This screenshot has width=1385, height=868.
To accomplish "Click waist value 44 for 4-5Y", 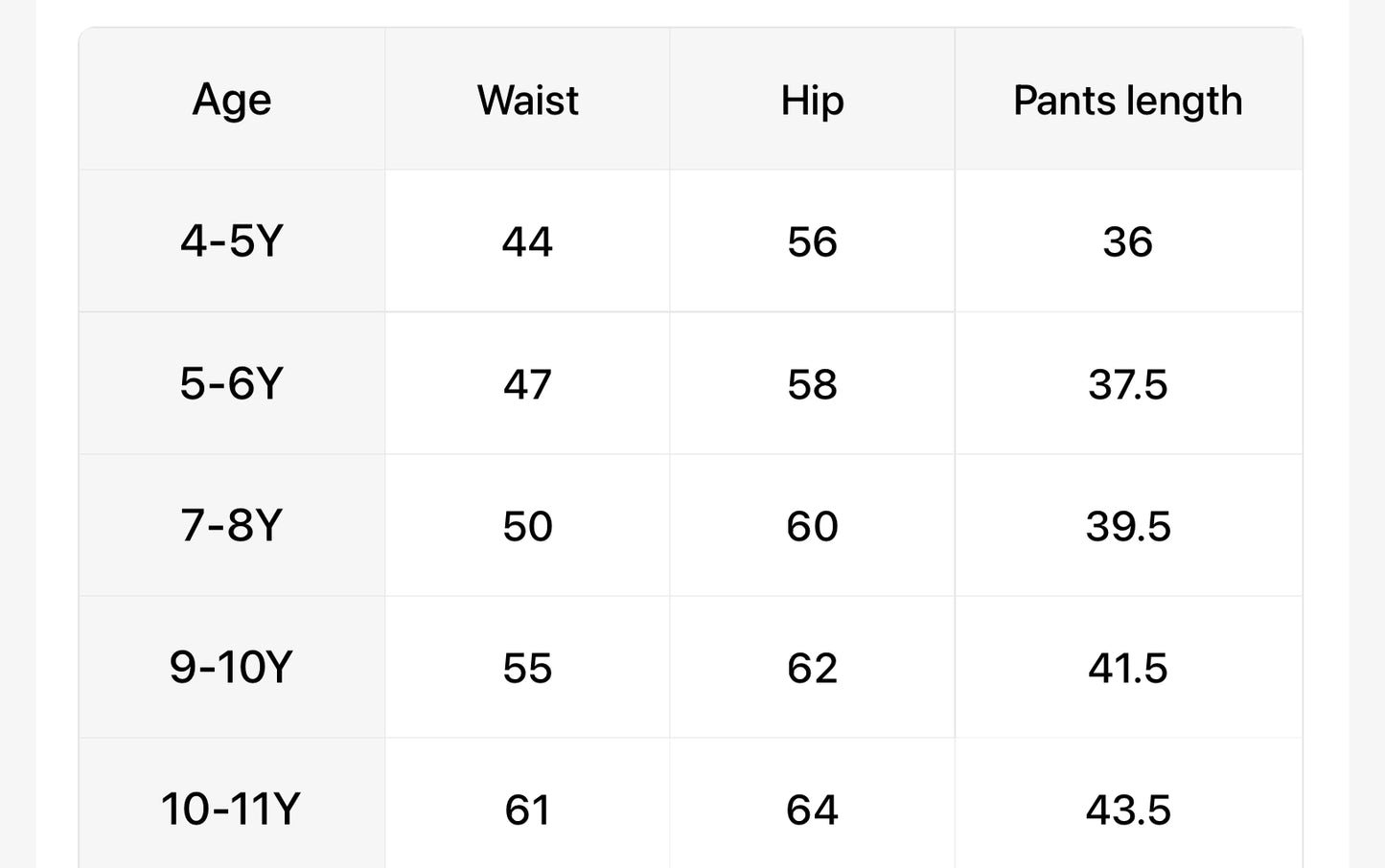I will (527, 241).
